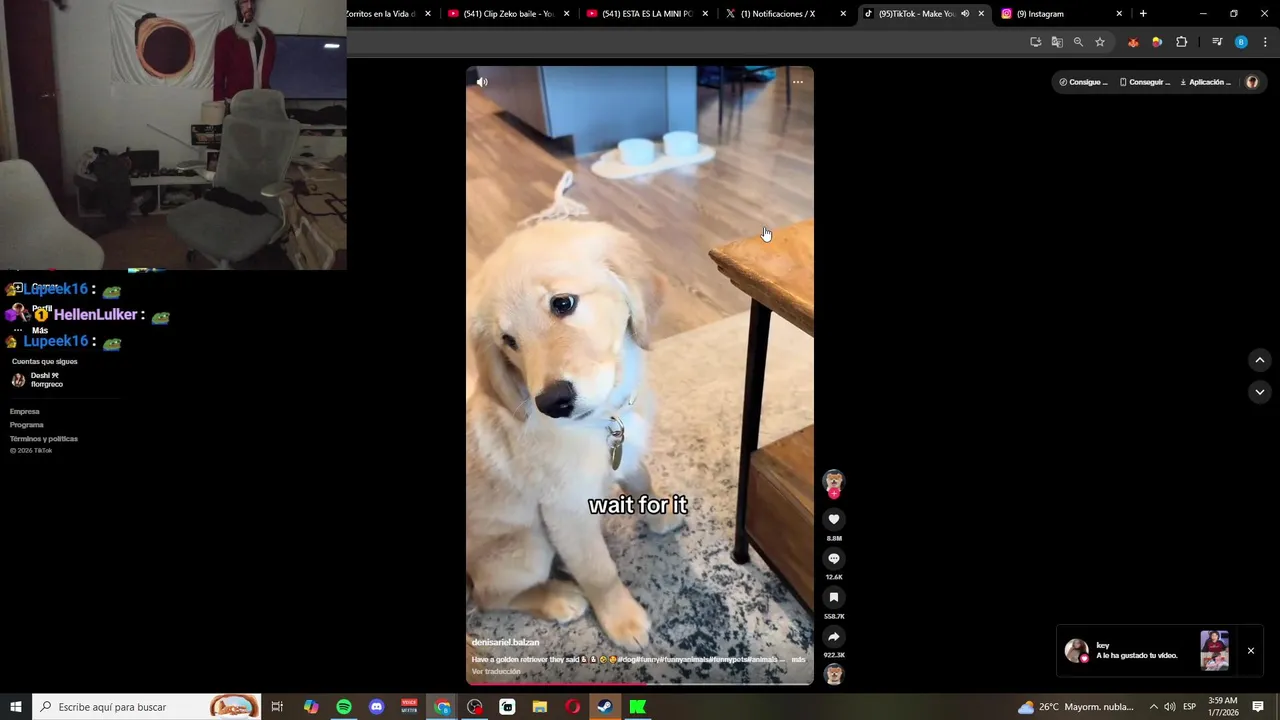Viewport: 1280px width, 720px height.
Task: Click the red fox extension icon
Action: 1133,42
